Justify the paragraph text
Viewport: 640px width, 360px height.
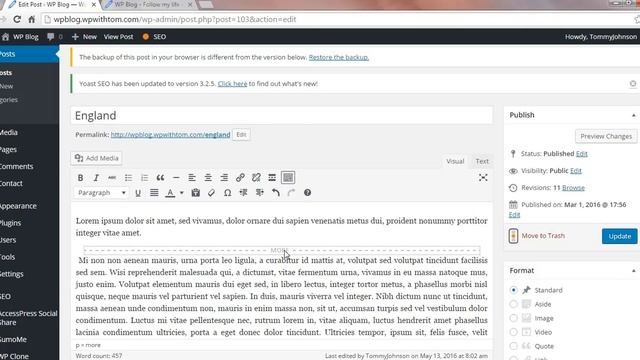coord(154,193)
